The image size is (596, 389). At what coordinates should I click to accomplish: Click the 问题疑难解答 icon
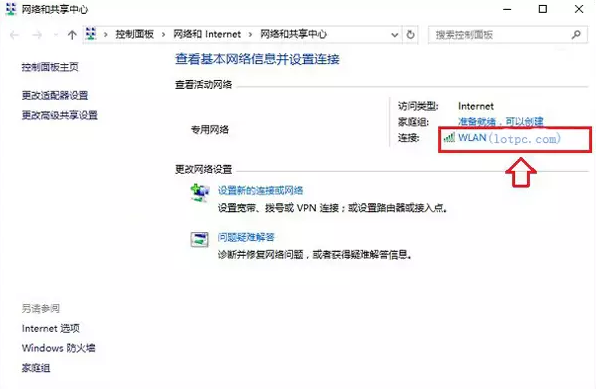click(x=200, y=240)
